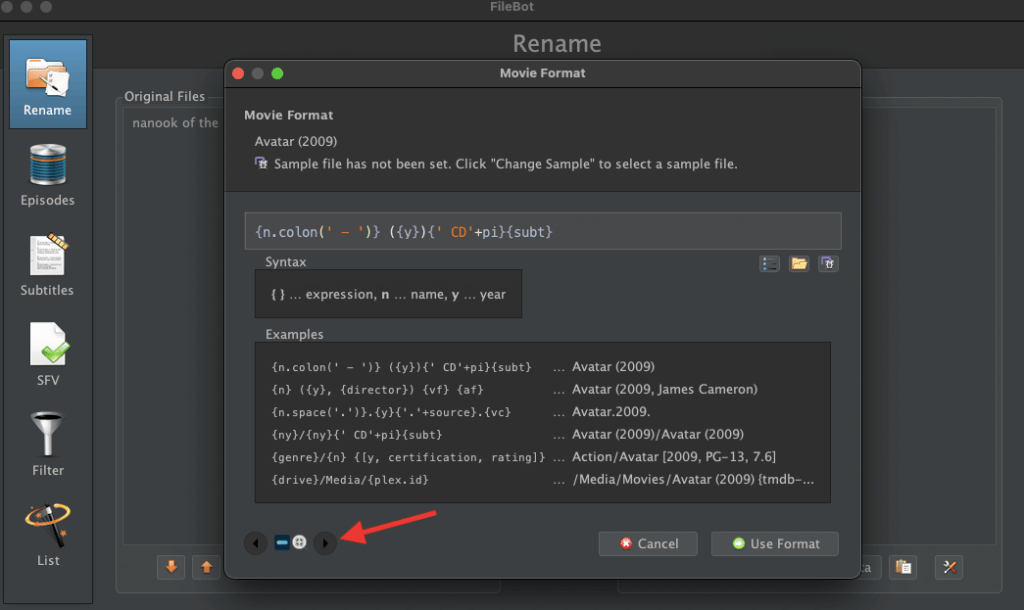The height and width of the screenshot is (610, 1024).
Task: Select the {drive}/Media/{plex.id} example
Action: (350, 480)
